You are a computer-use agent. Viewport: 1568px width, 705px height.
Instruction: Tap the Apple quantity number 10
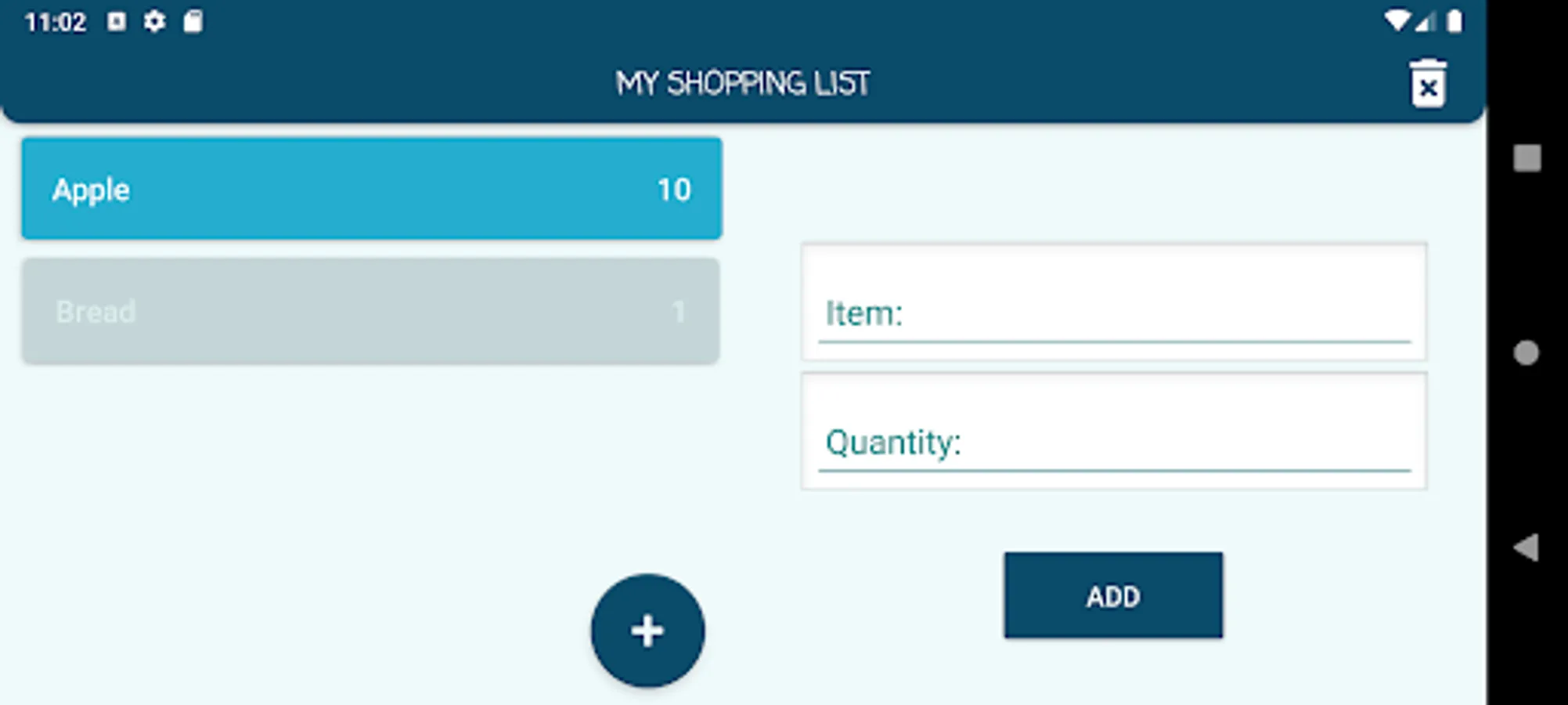pos(674,190)
